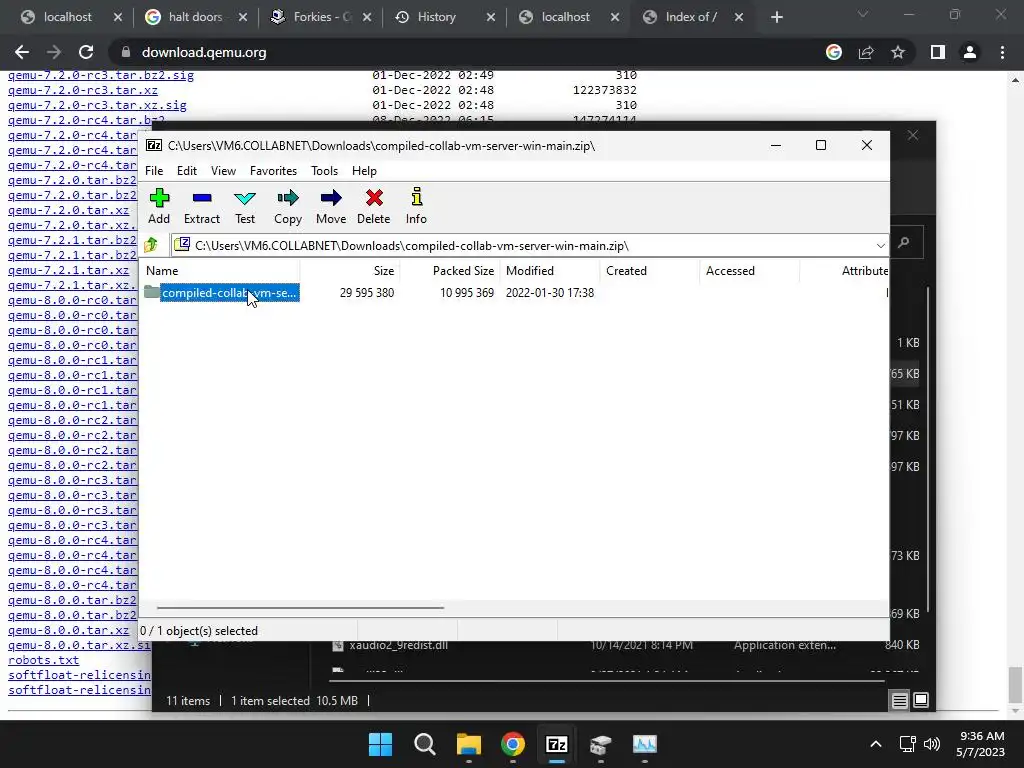
Task: Open Windows Start menu
Action: coord(380,744)
